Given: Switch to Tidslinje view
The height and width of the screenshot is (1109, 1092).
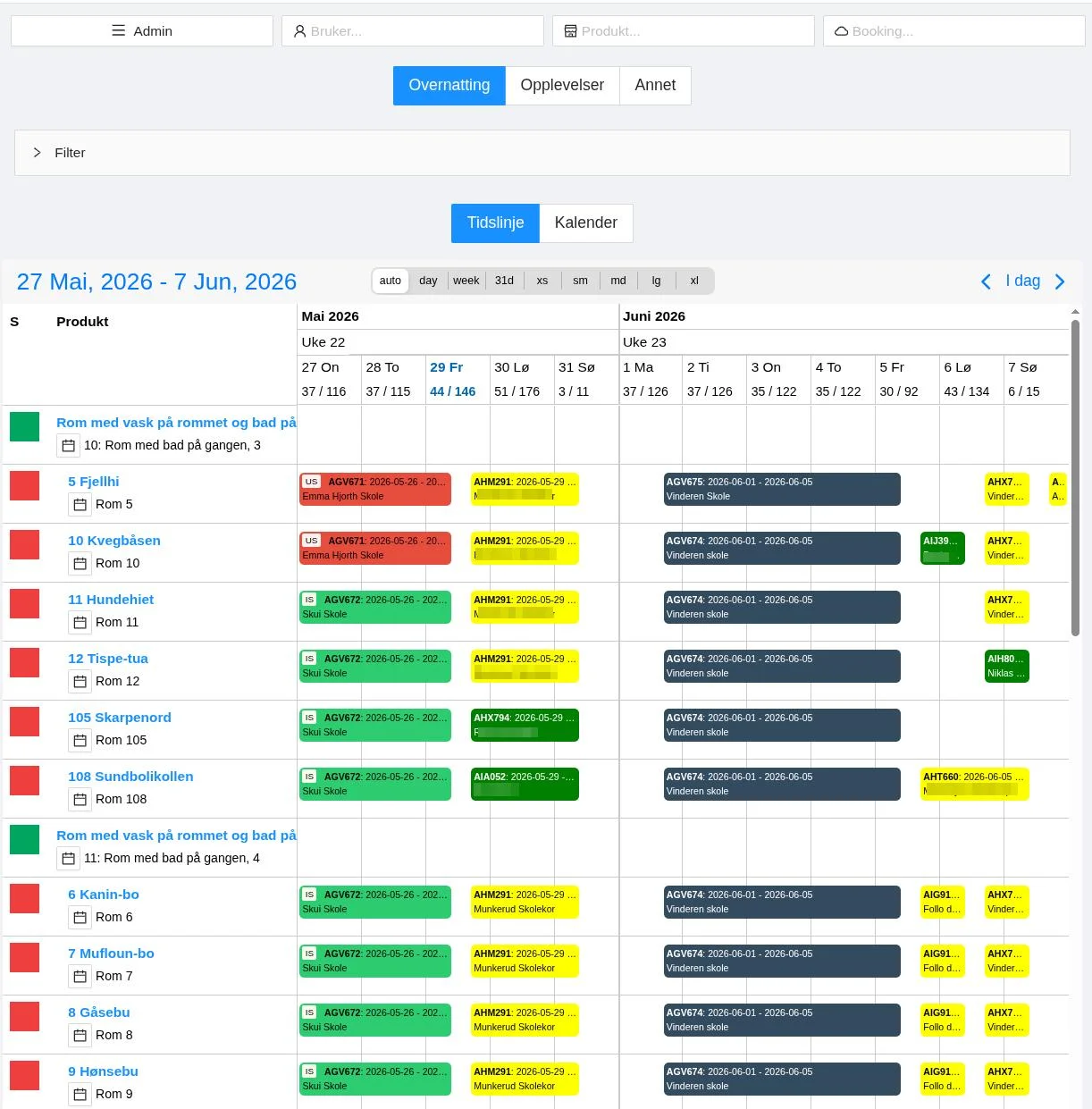Looking at the screenshot, I should coord(495,223).
